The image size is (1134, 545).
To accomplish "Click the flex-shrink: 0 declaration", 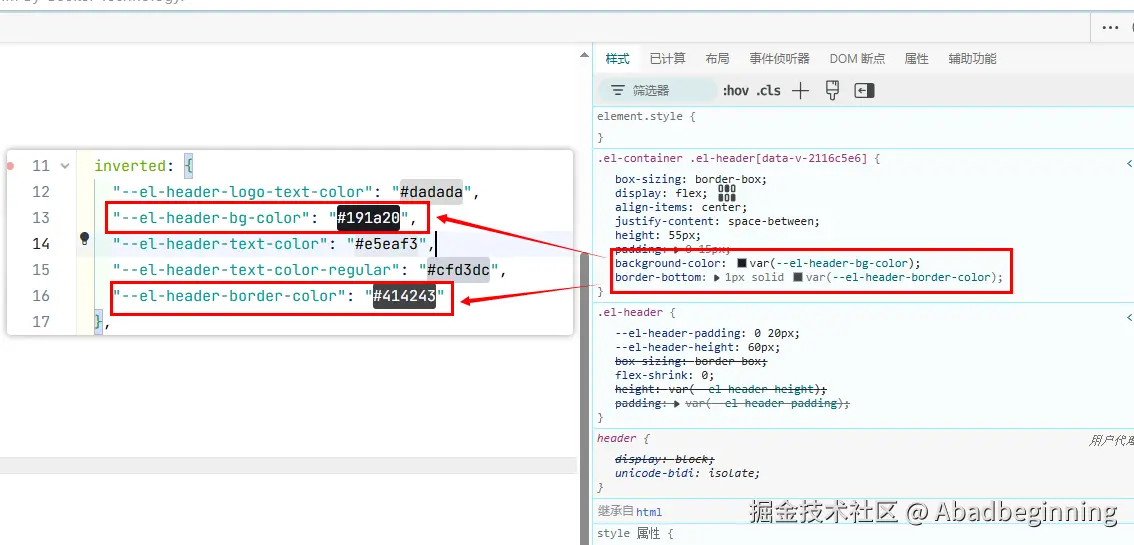I will [665, 375].
